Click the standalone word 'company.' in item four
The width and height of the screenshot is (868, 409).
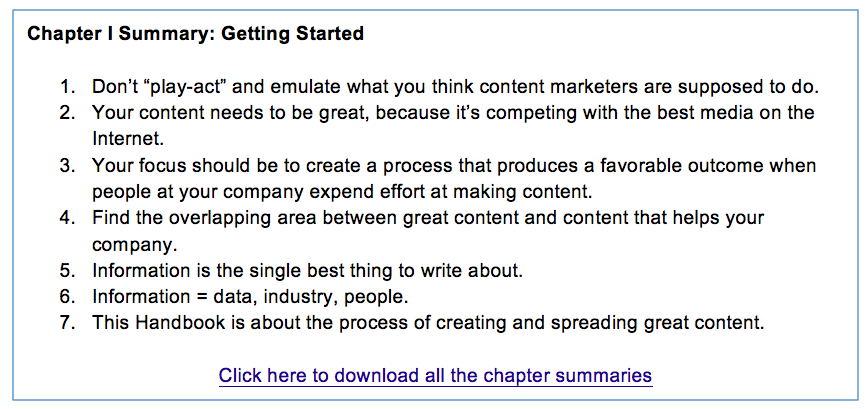(x=130, y=242)
